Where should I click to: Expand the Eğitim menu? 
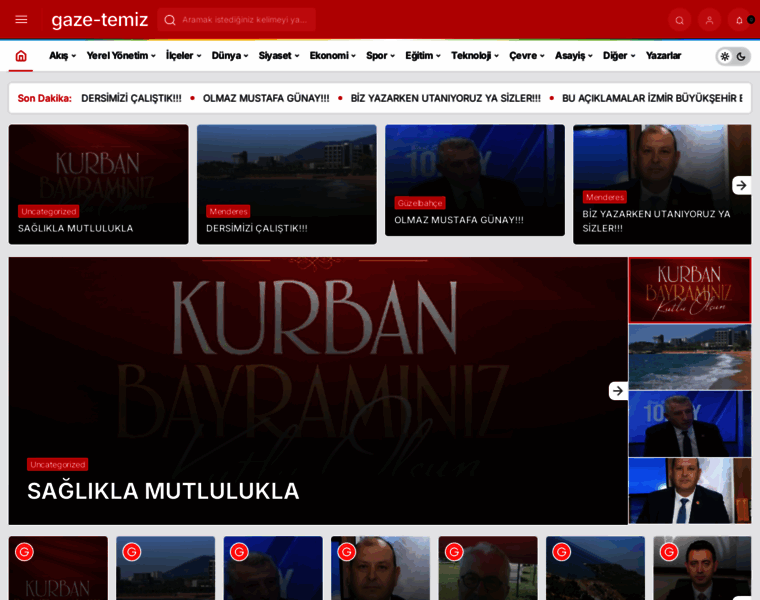coord(423,56)
